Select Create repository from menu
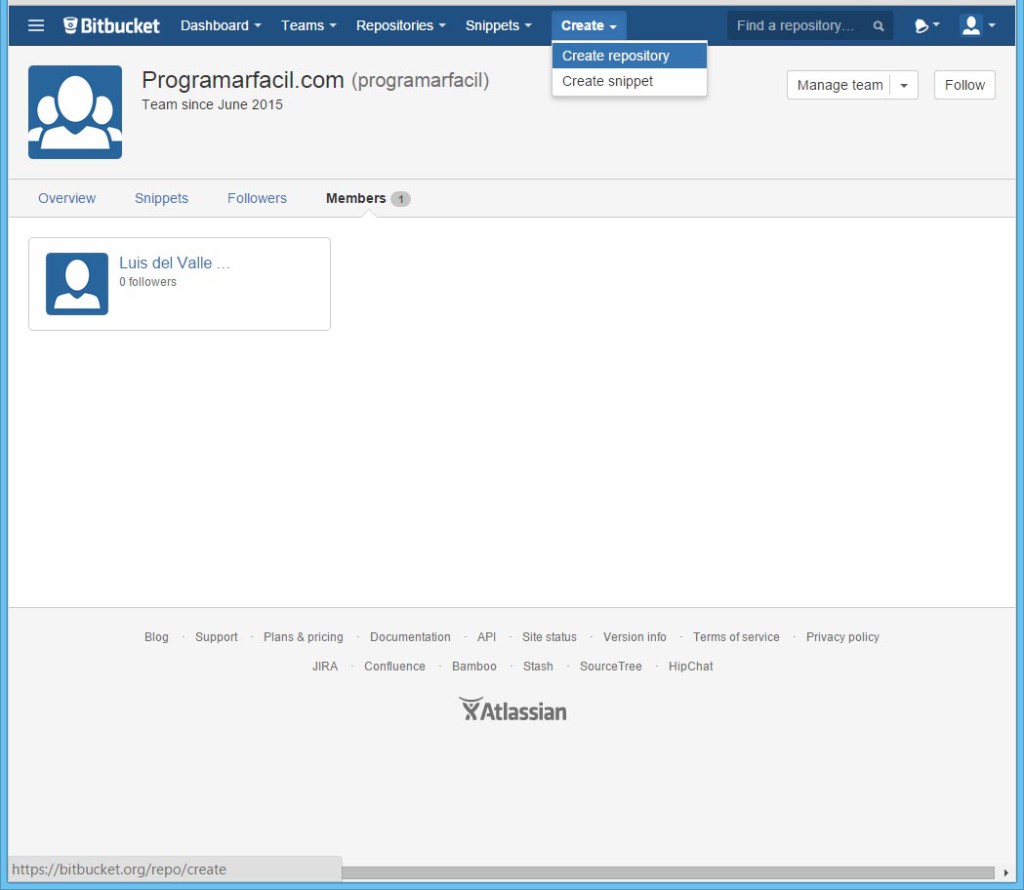The image size is (1024, 890). coord(616,56)
